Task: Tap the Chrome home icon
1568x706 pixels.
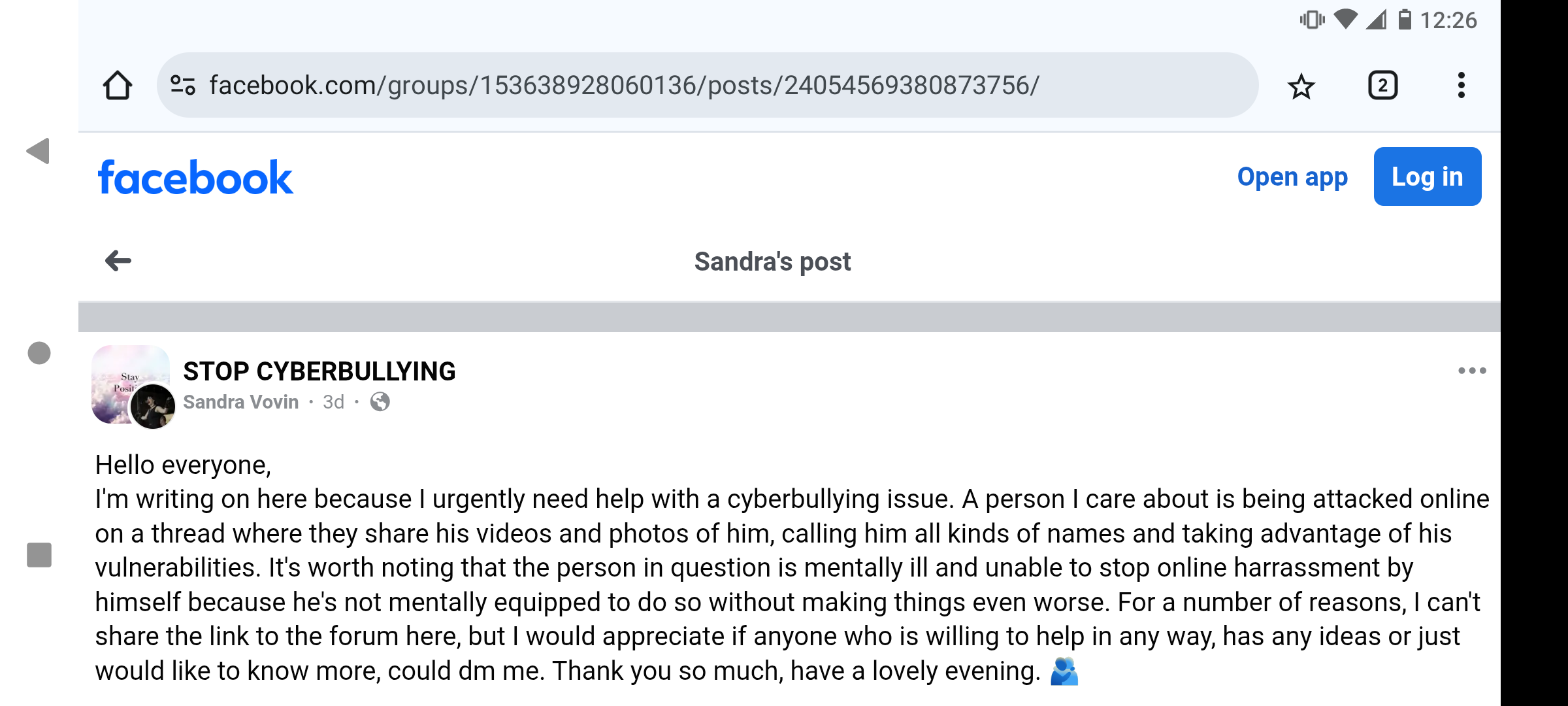Action: tap(118, 86)
